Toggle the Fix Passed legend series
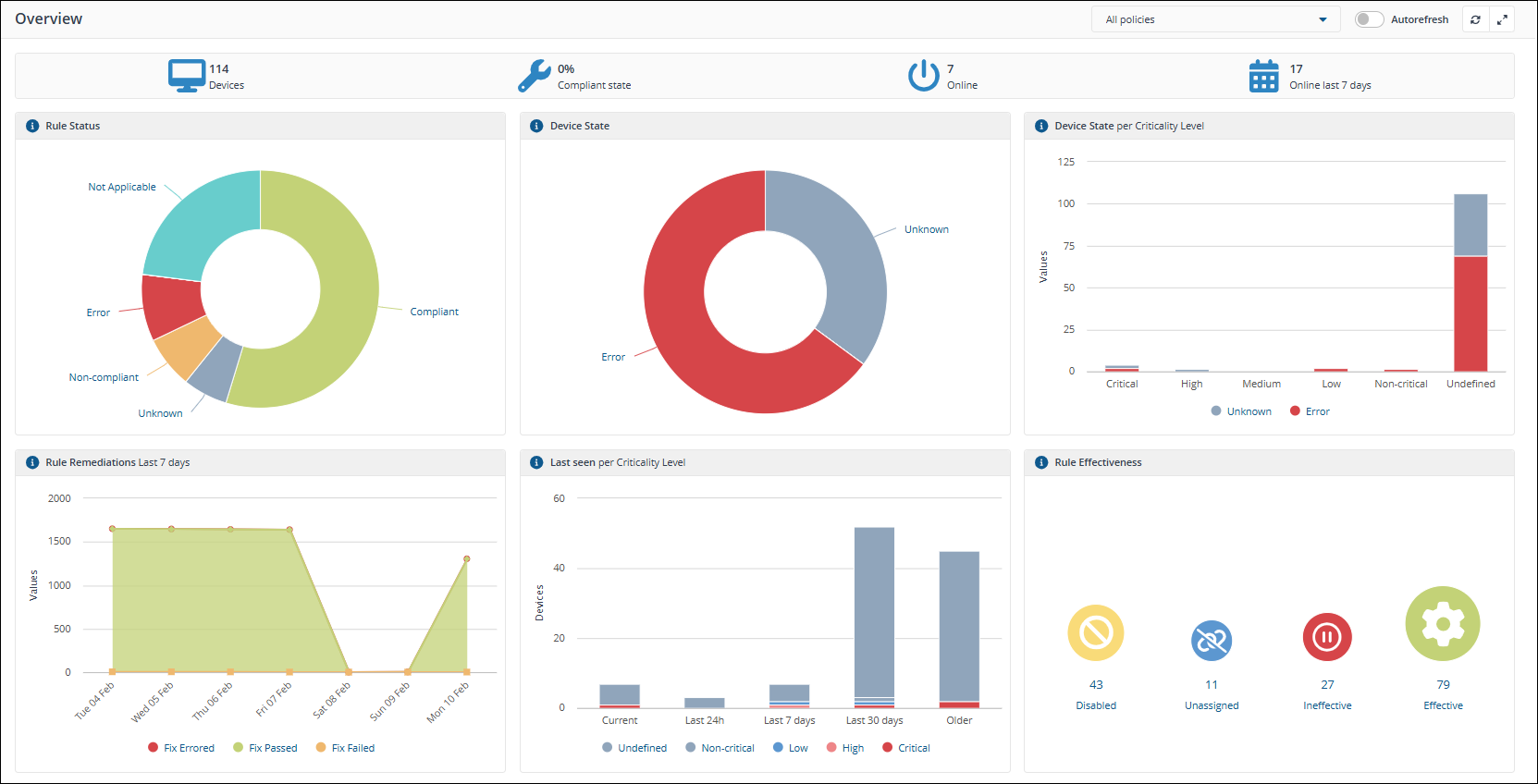This screenshot has height=784, width=1538. (x=265, y=748)
